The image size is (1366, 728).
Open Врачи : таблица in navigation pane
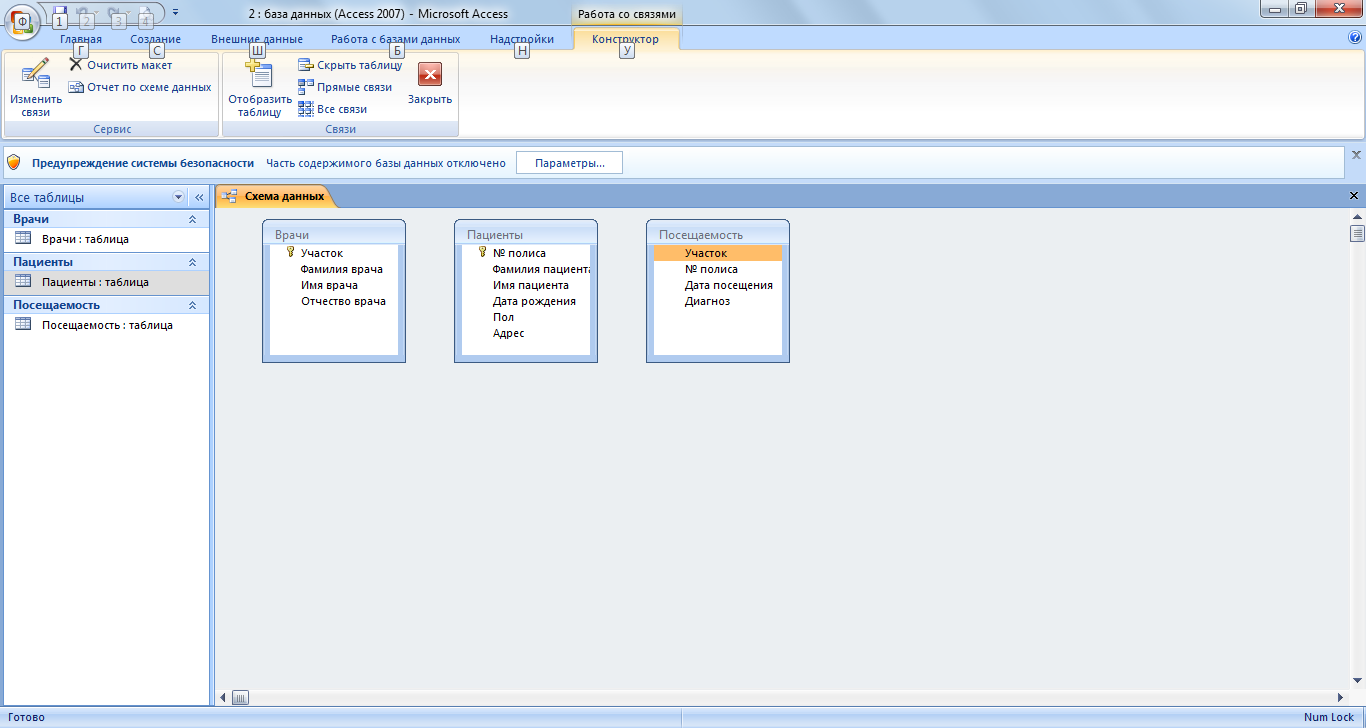click(85, 239)
